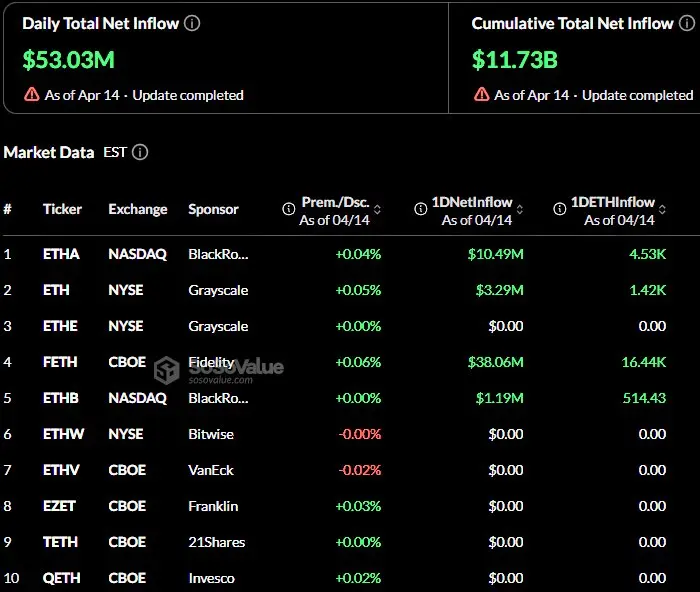The image size is (700, 592).
Task: Click info icon beside Cumulative Total Net Inflow
Action: (x=687, y=23)
